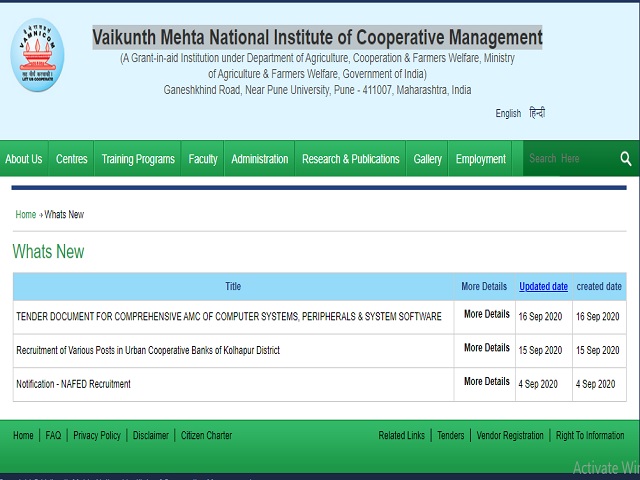
Task: Select the tender document AMC title
Action: point(229,317)
